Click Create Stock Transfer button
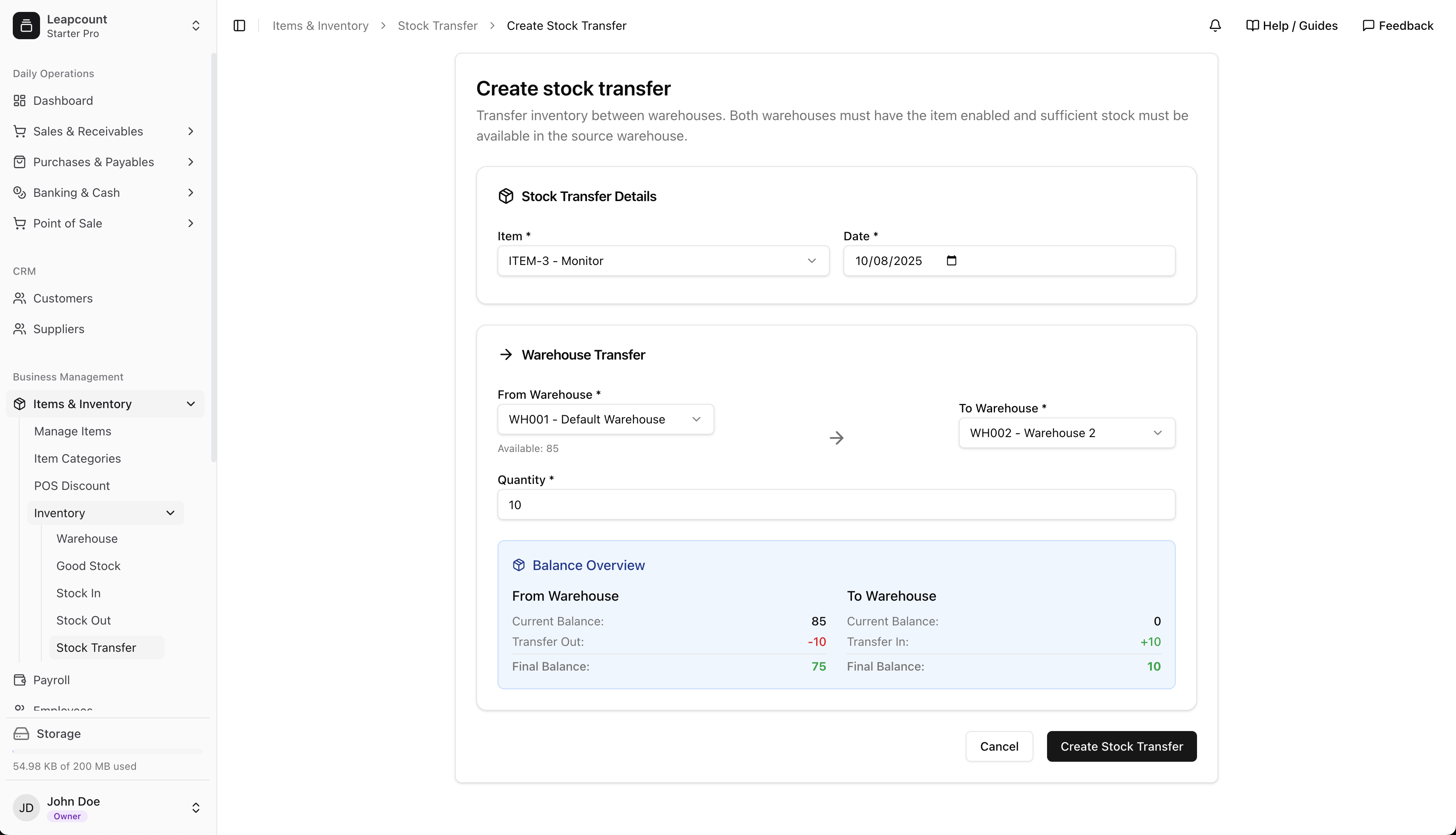 click(x=1121, y=746)
